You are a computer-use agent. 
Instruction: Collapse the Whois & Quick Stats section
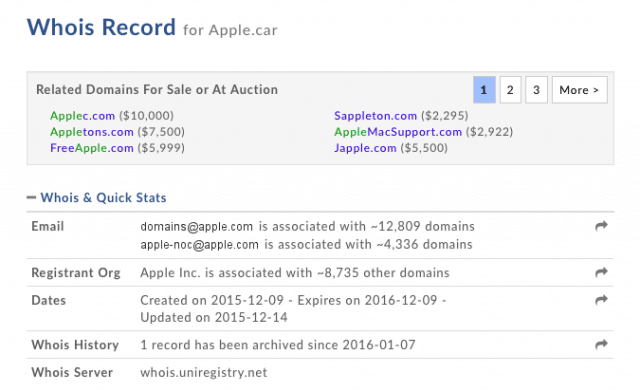click(31, 198)
